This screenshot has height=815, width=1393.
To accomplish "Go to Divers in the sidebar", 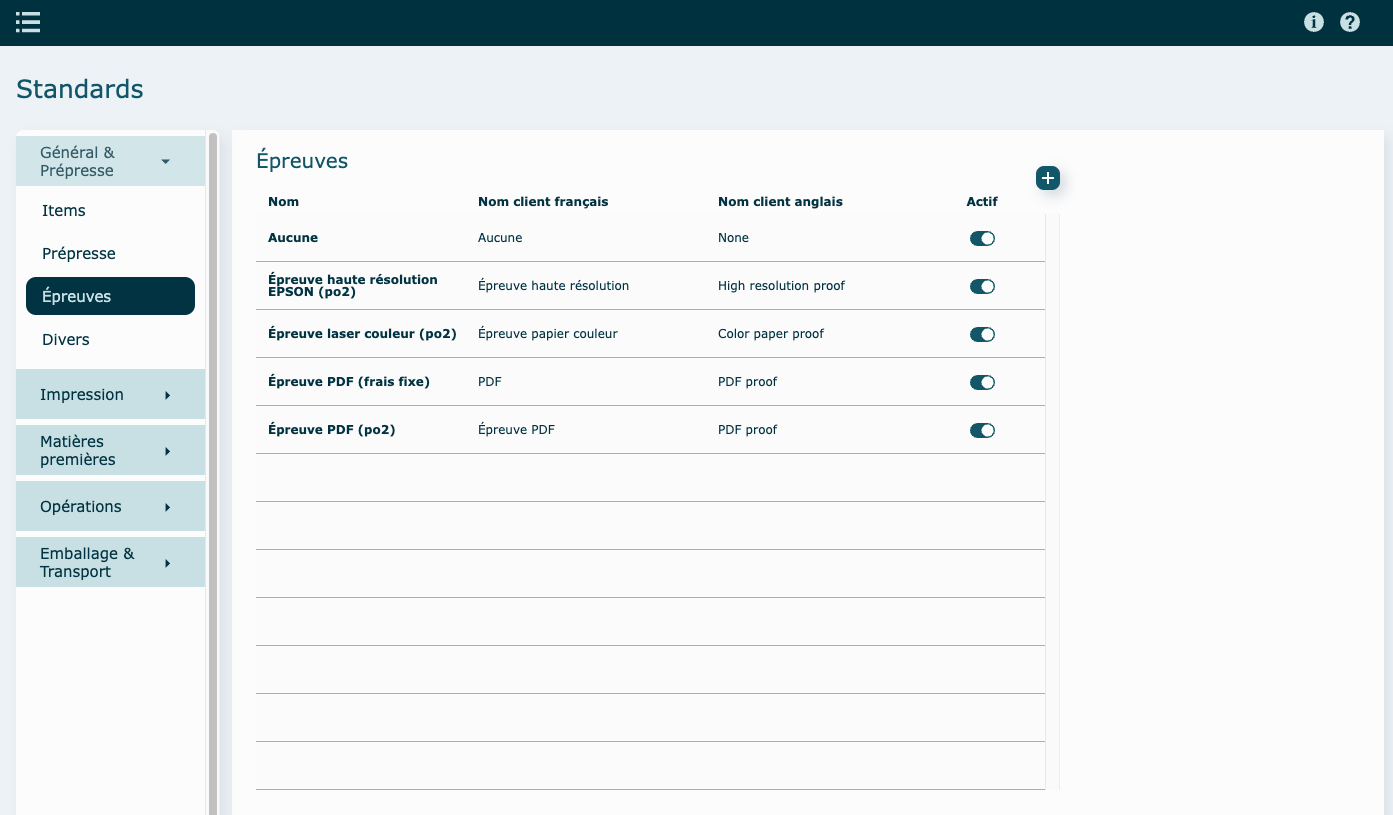I will coord(66,340).
